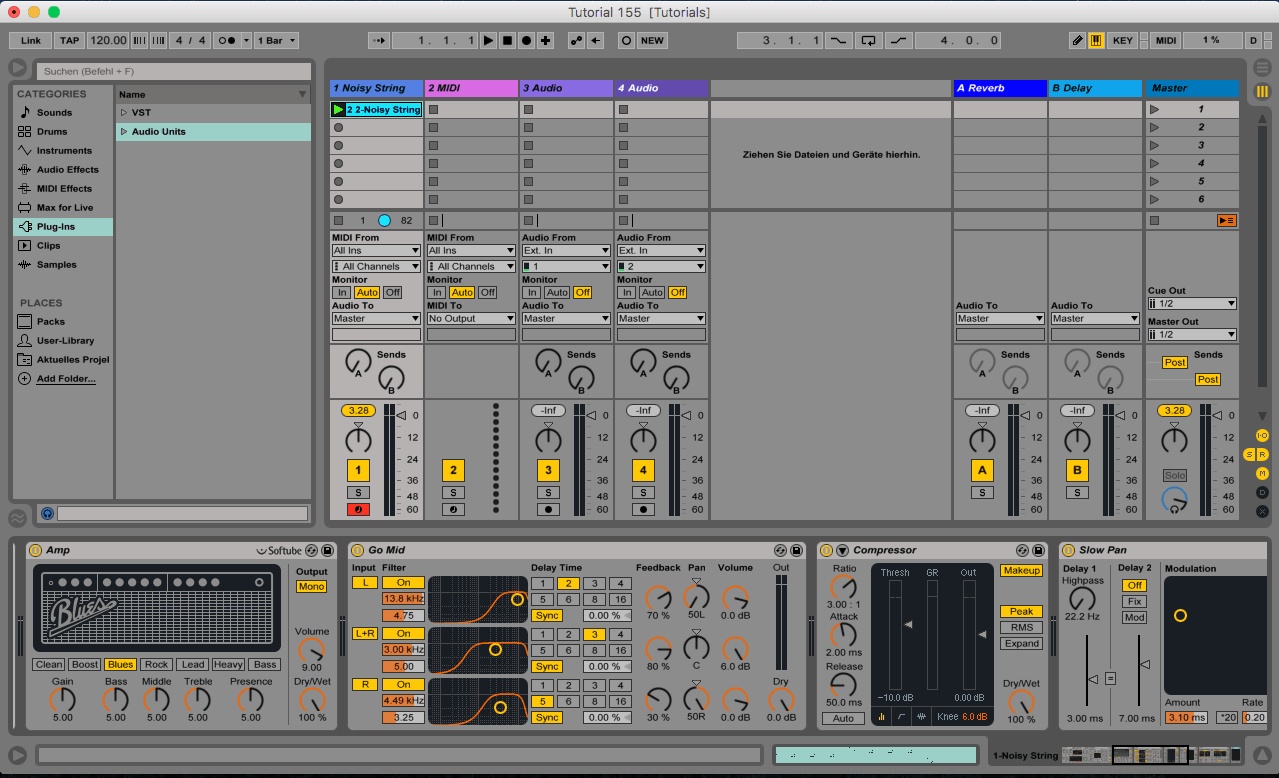This screenshot has width=1279, height=778.
Task: Arm track 1 Noisy String for recording
Action: (x=358, y=510)
